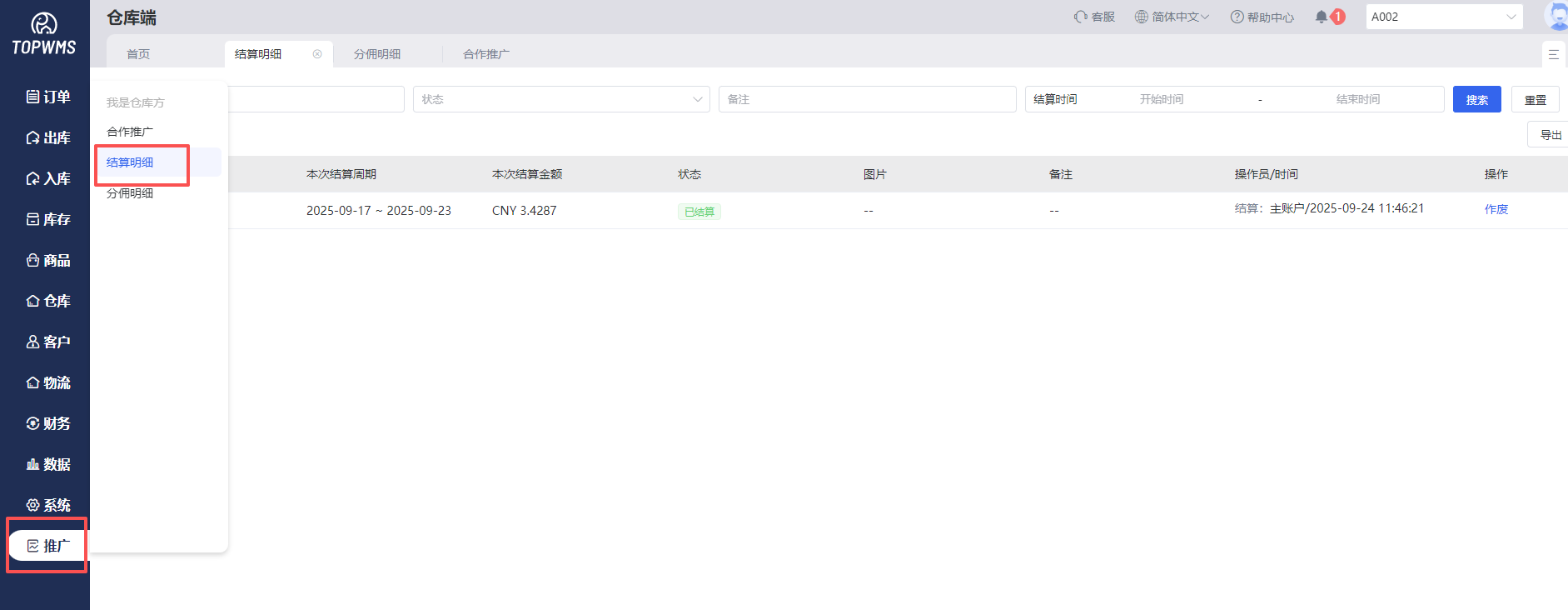This screenshot has width=1568, height=610.
Task: Click the user avatar in top corner
Action: click(x=1556, y=16)
